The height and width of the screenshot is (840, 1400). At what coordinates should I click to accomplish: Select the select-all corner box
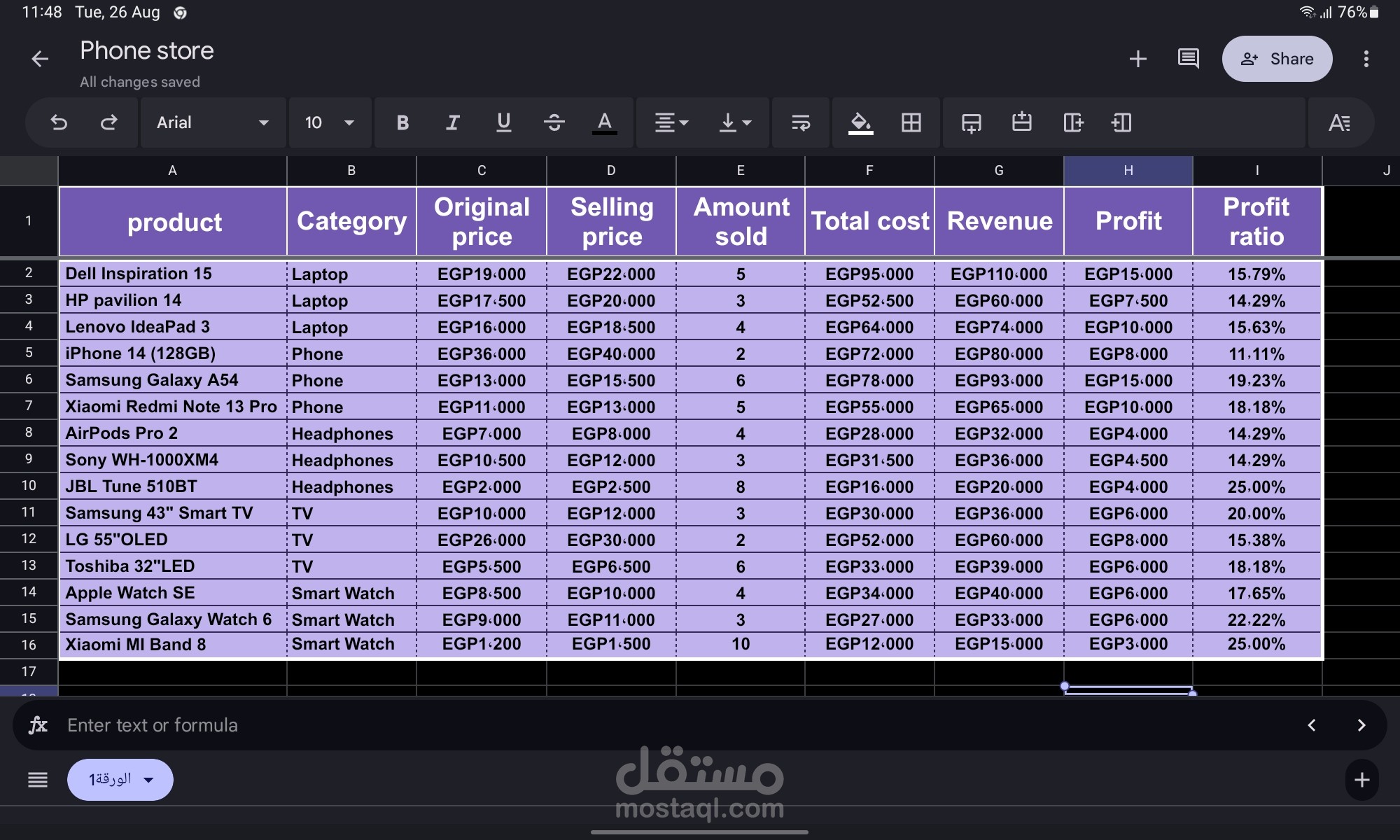(x=29, y=170)
